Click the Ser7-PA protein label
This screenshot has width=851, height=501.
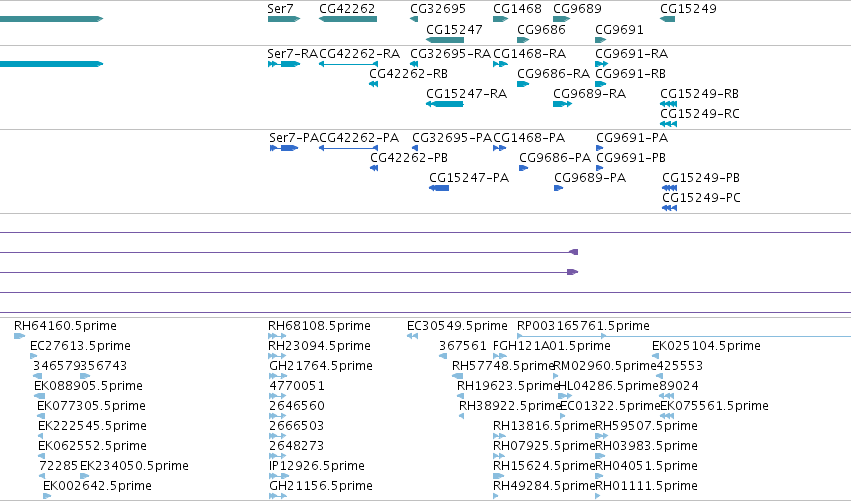pyautogui.click(x=294, y=138)
